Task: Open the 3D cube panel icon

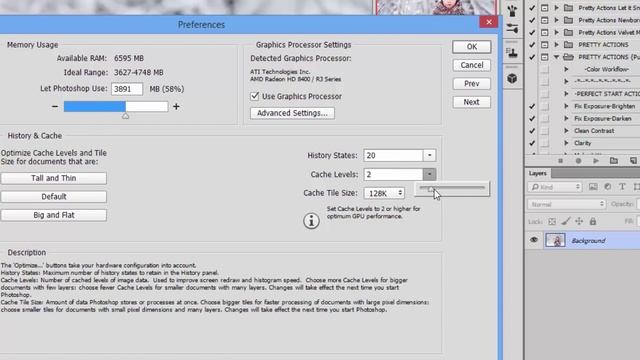Action: [x=512, y=78]
